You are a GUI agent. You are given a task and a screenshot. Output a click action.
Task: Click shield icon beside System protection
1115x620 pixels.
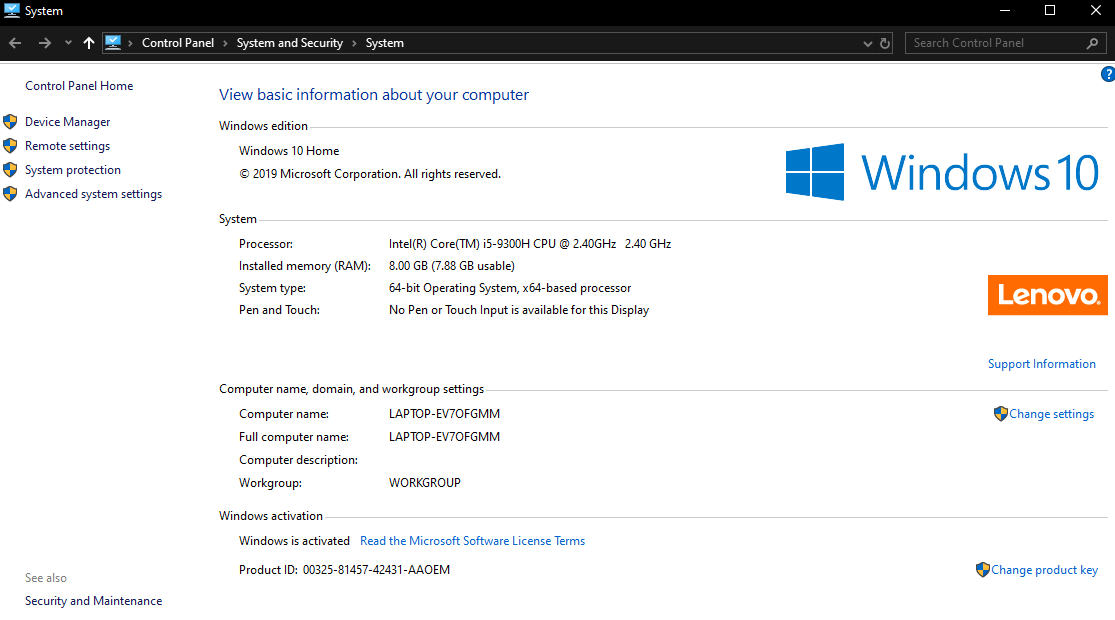click(10, 170)
